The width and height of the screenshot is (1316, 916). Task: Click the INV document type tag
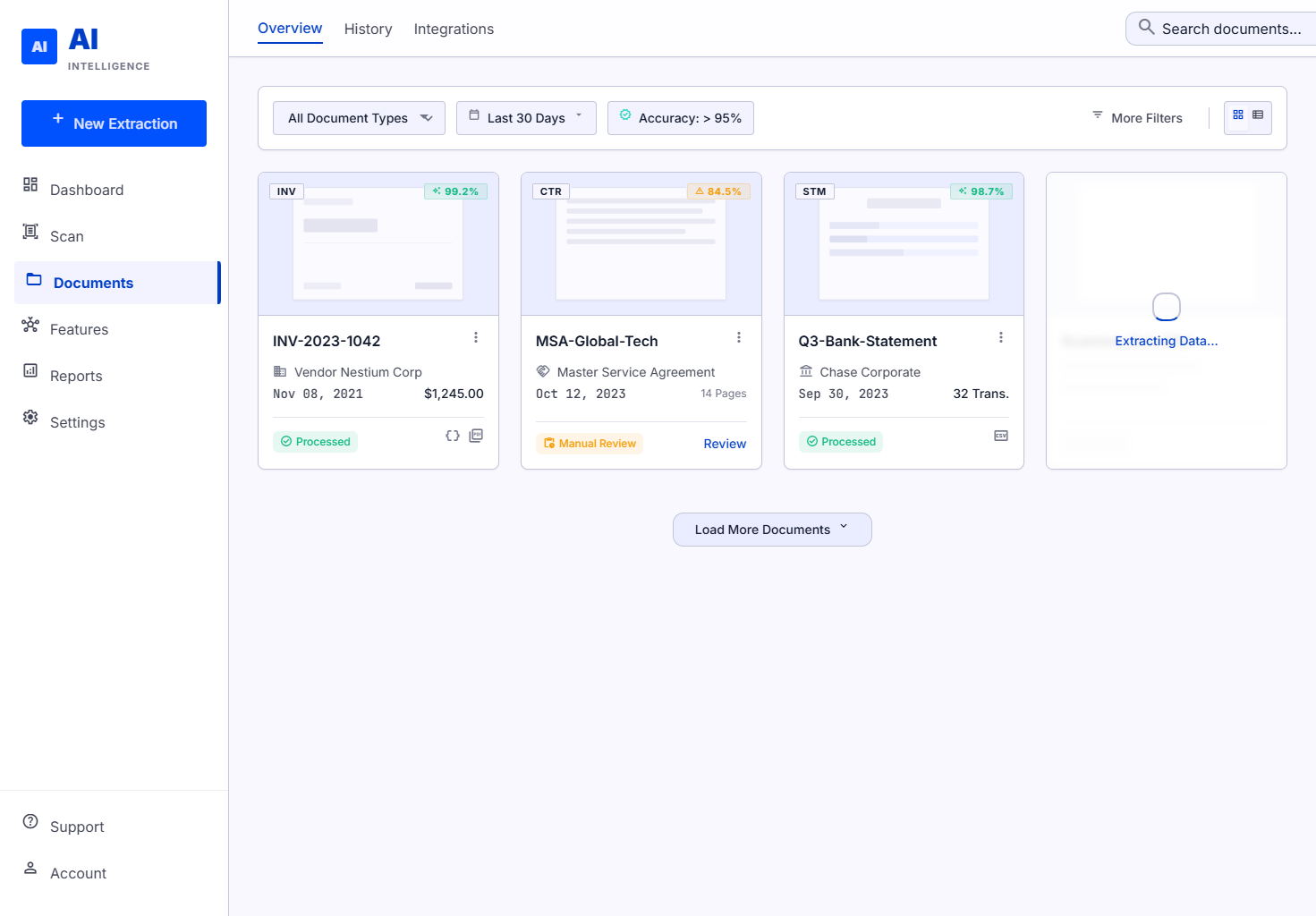click(286, 191)
